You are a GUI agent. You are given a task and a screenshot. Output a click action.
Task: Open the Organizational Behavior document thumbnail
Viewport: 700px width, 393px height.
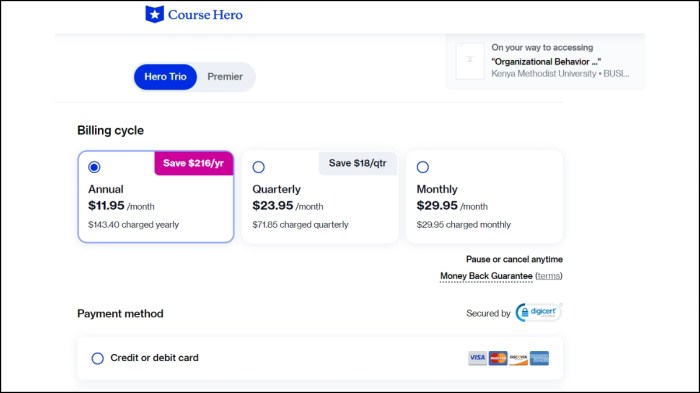pyautogui.click(x=470, y=61)
